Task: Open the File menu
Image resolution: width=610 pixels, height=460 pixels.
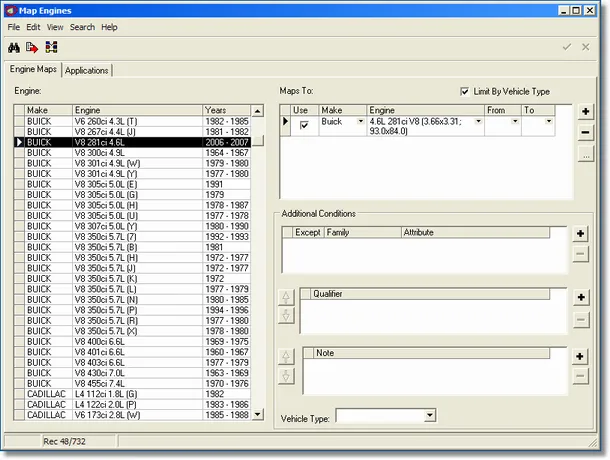Action: tap(14, 27)
